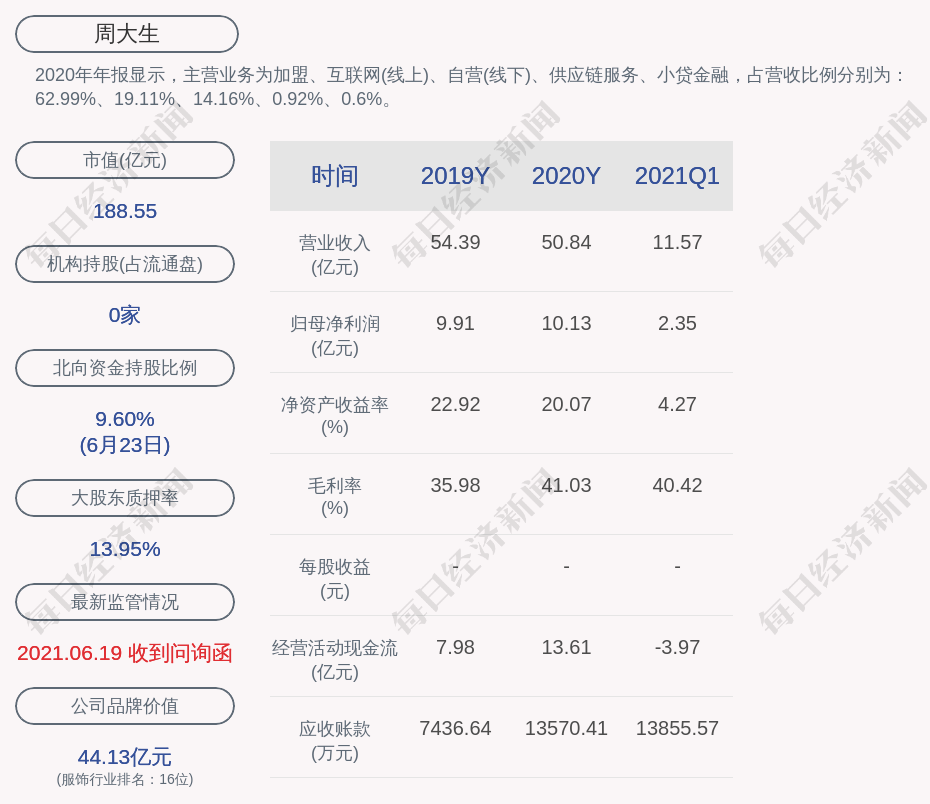Select the date text (6月23日)
This screenshot has width=930, height=804.
[x=125, y=445]
